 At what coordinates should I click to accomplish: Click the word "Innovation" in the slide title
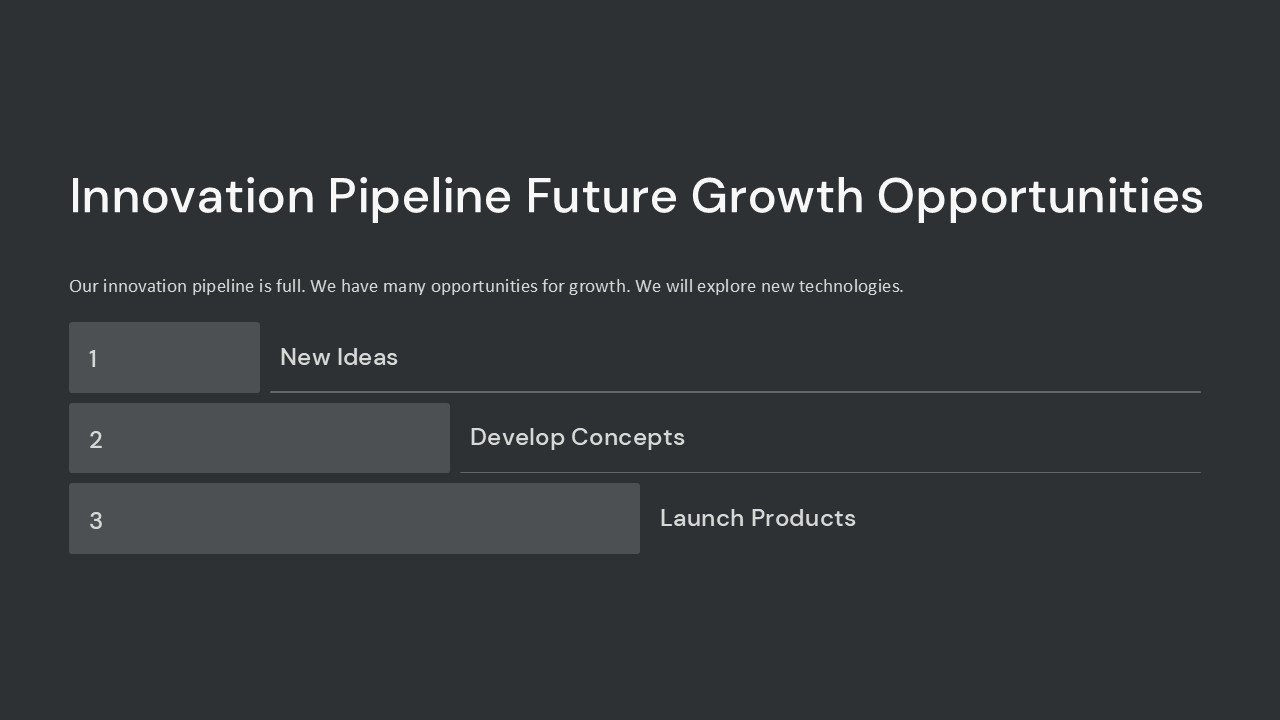192,196
